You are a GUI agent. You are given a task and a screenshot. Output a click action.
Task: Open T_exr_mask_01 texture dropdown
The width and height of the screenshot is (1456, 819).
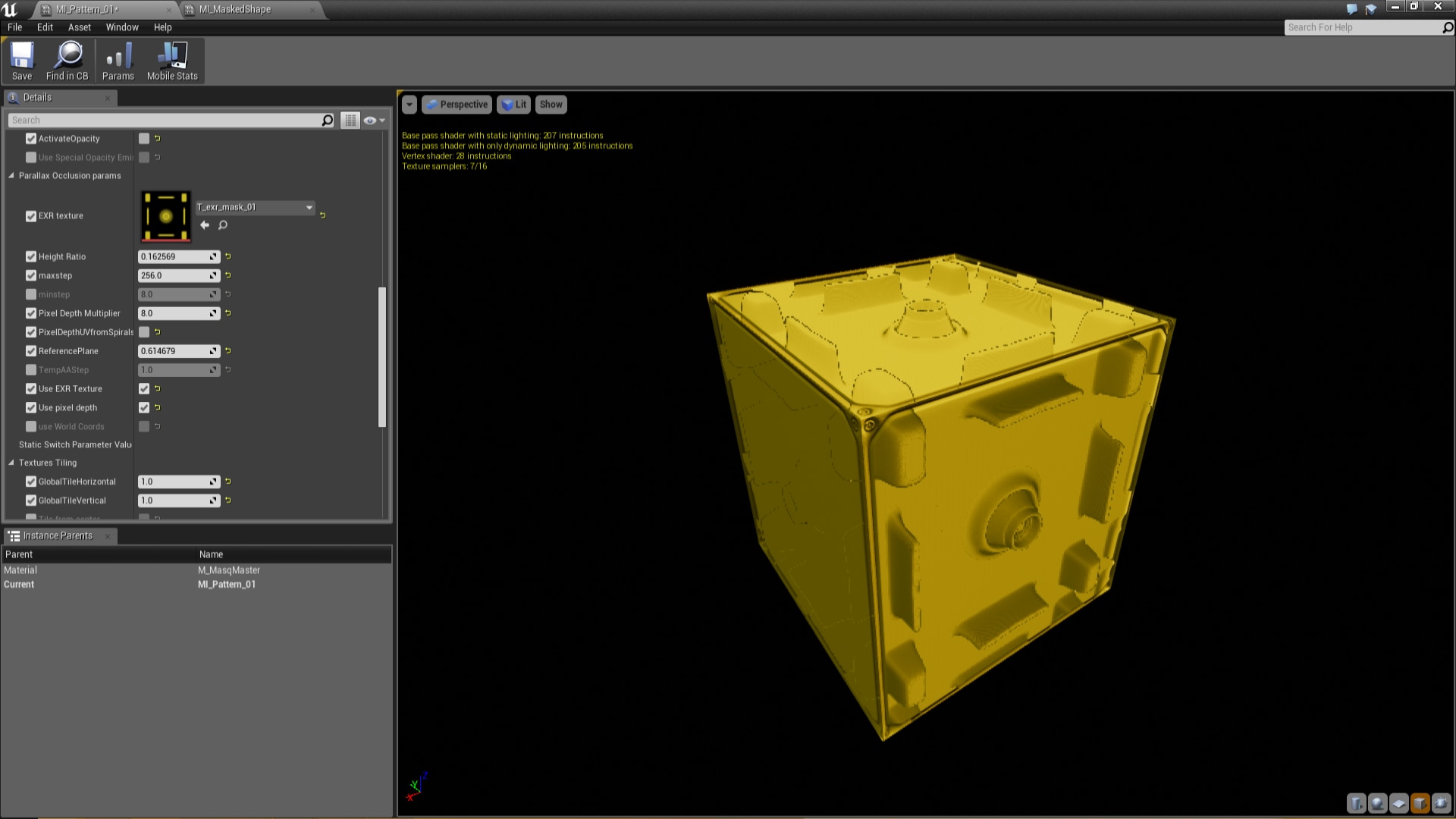point(255,207)
